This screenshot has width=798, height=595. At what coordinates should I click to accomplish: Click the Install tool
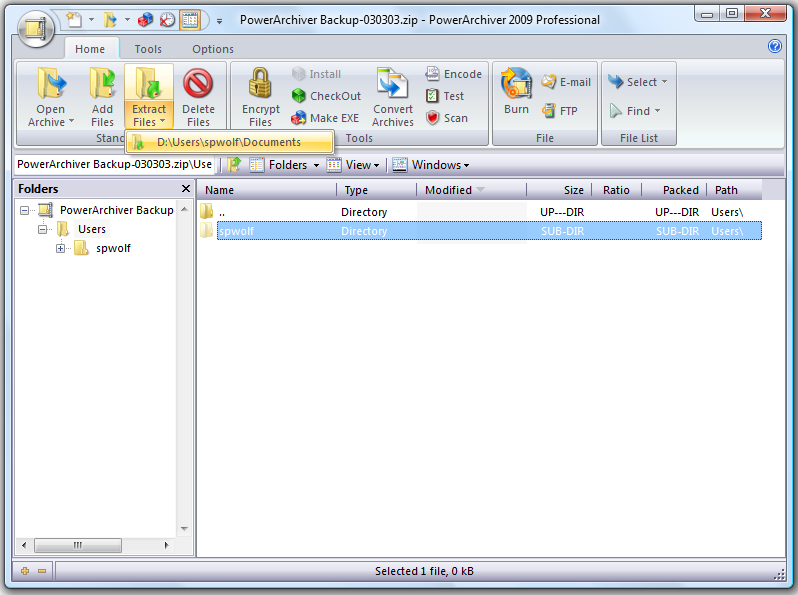coord(316,74)
